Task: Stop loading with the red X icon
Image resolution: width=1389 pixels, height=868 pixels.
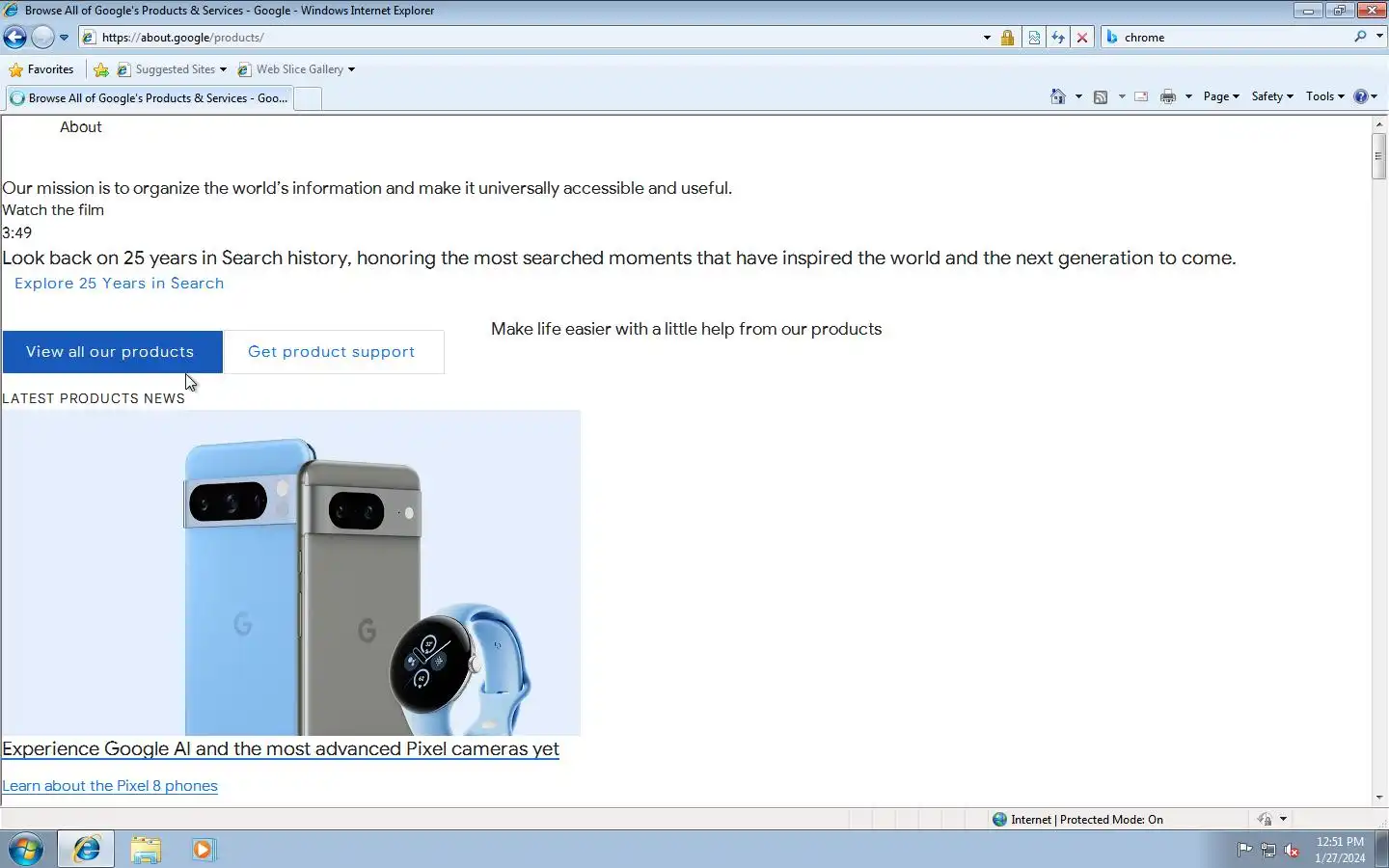Action: pos(1082,38)
